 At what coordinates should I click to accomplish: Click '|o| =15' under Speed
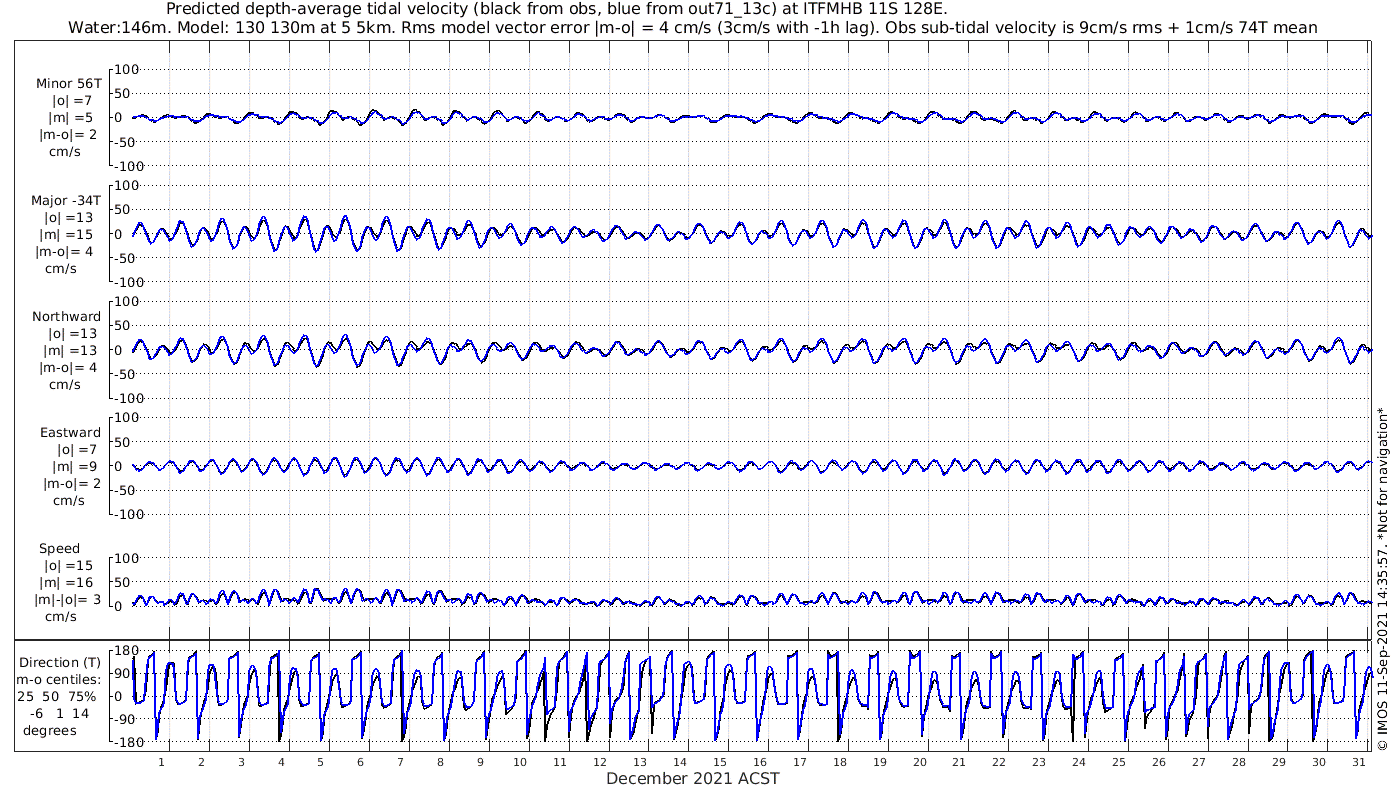[70, 565]
